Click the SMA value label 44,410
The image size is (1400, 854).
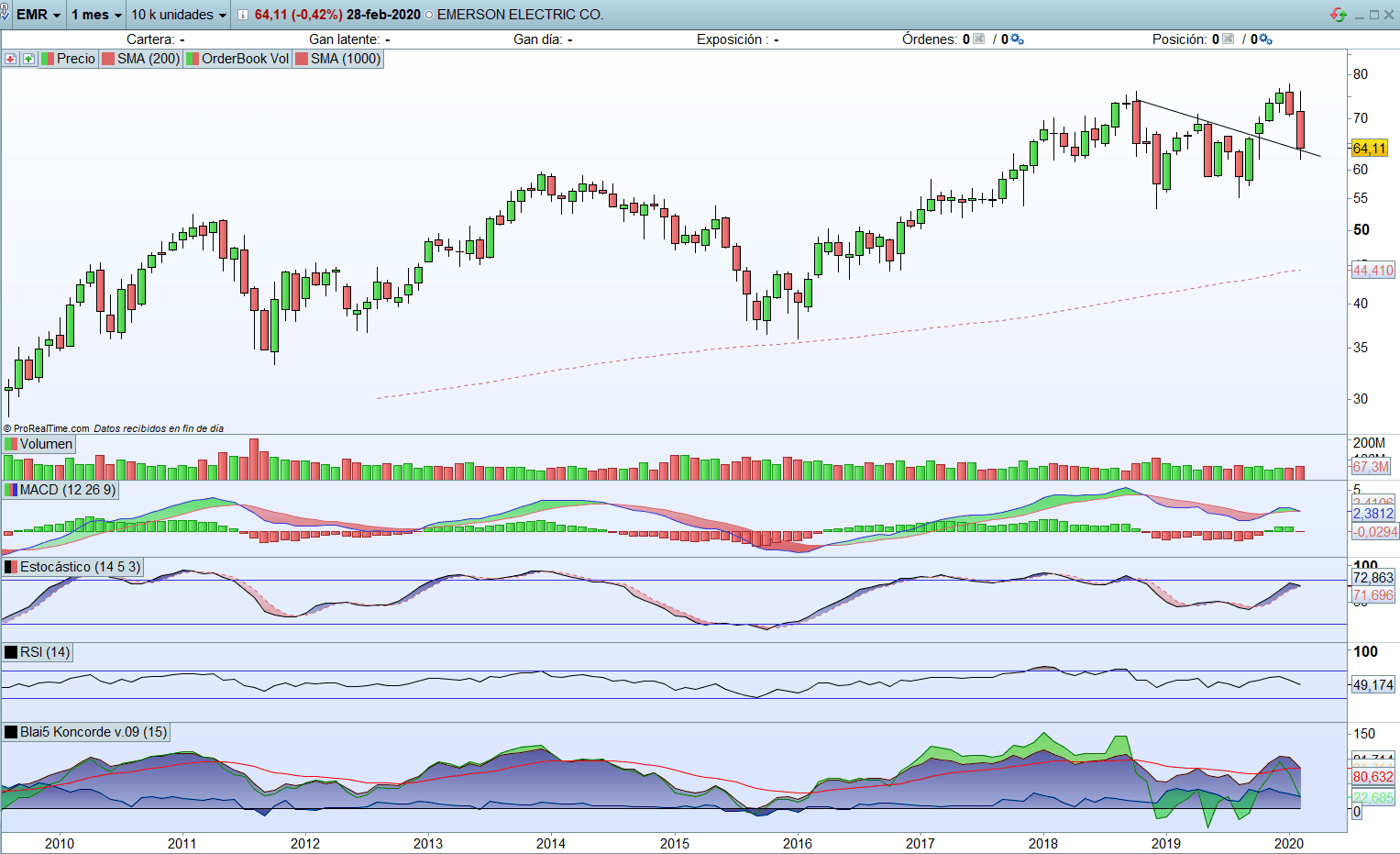tap(1373, 271)
